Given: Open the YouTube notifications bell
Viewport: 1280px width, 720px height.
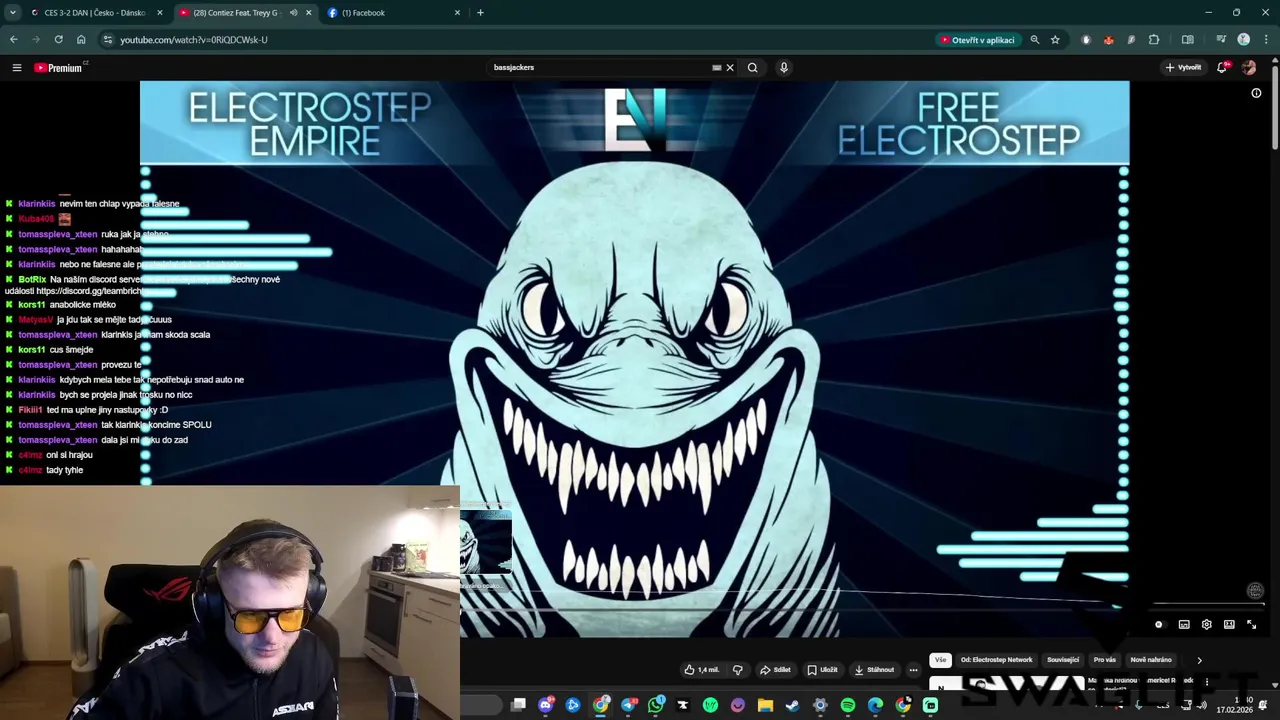Looking at the screenshot, I should pyautogui.click(x=1222, y=68).
